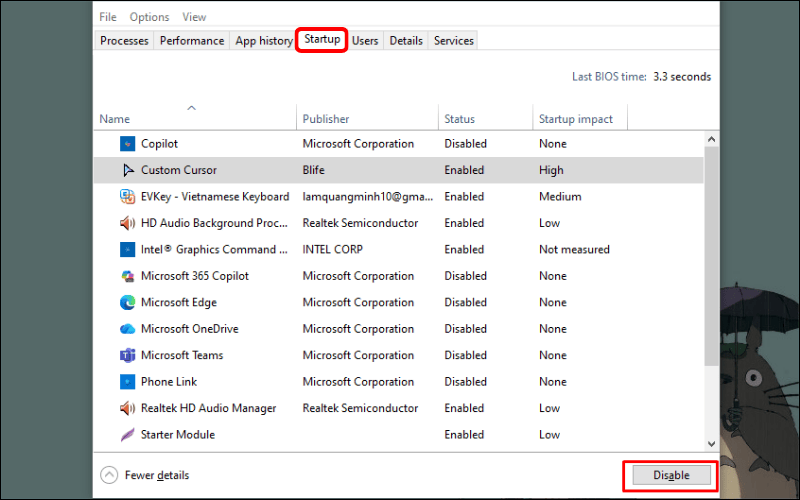This screenshot has height=500, width=800.
Task: Click the scrollbar down arrow
Action: (x=711, y=444)
